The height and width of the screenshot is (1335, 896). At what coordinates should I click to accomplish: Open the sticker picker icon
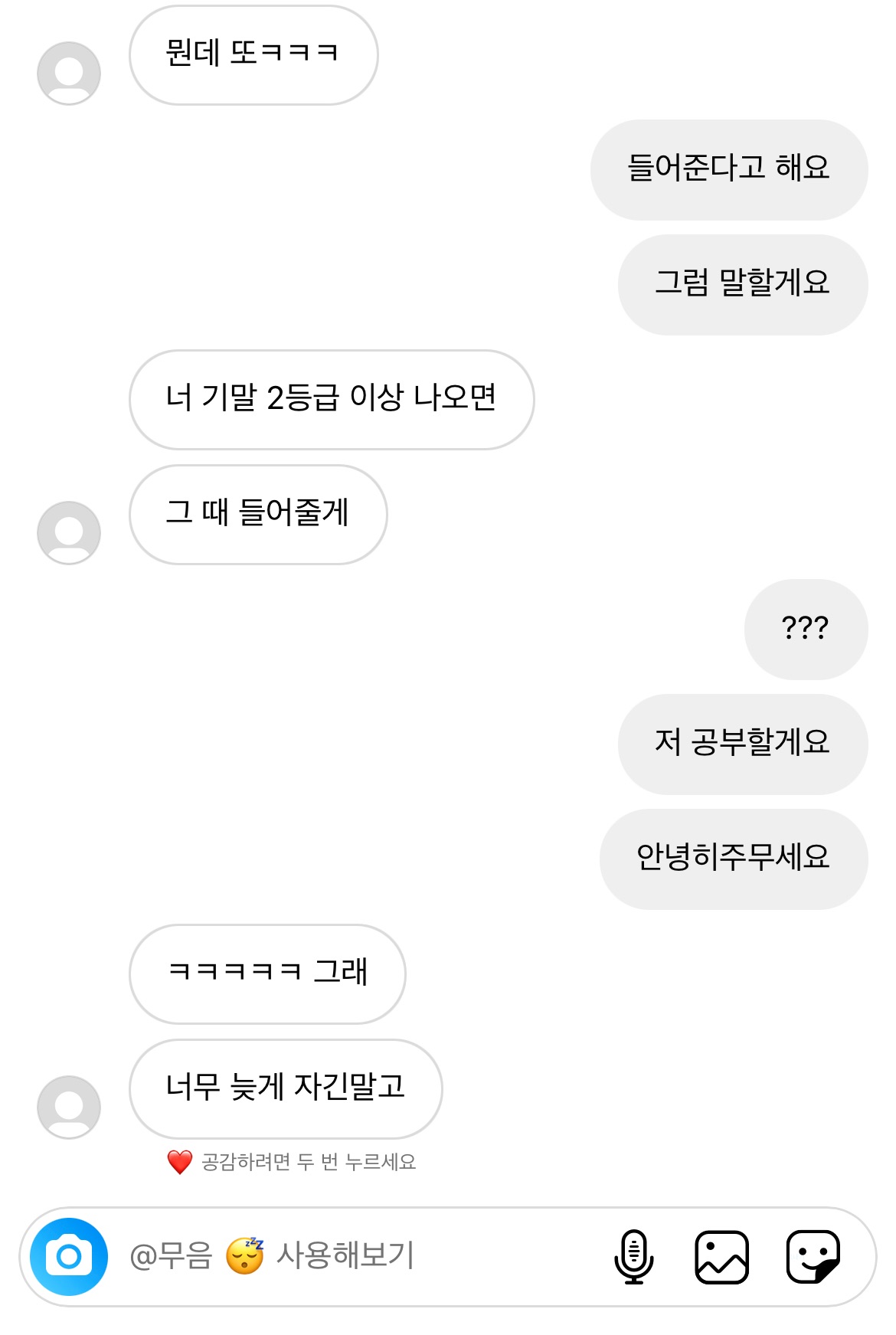tap(813, 1256)
